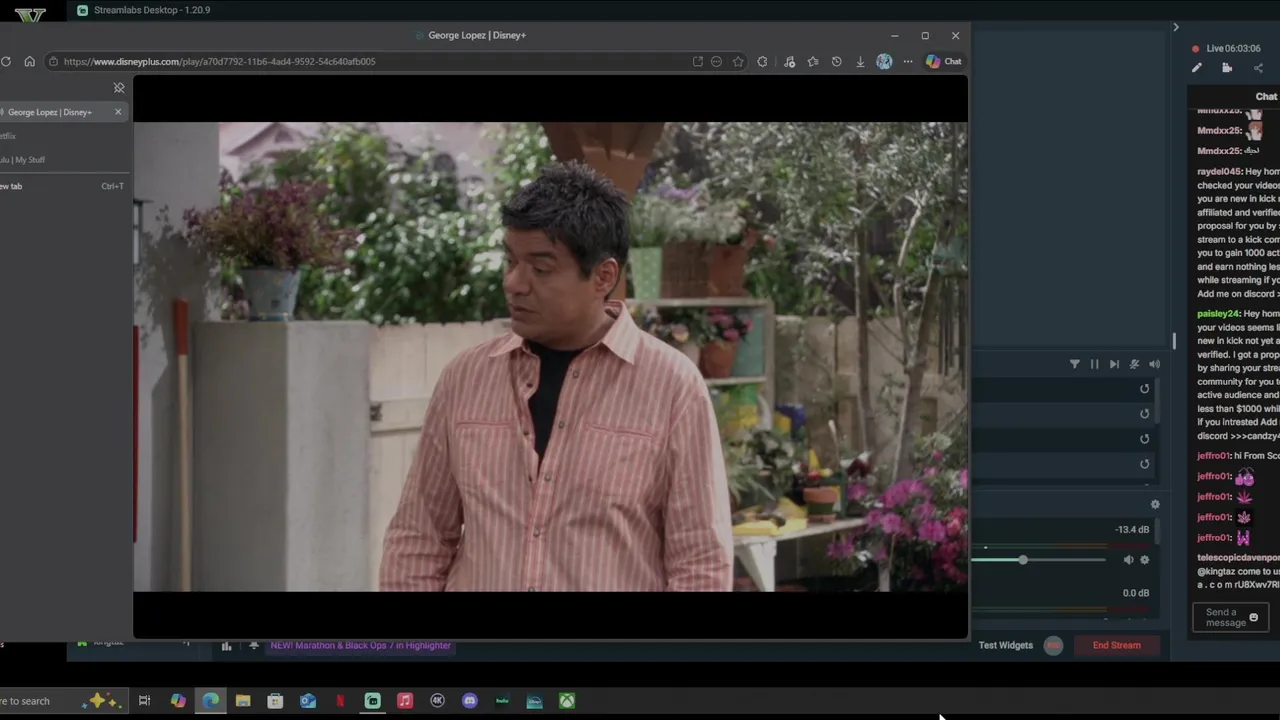This screenshot has height=720, width=1280.
Task: Open the browser Extensions puzzle icon
Action: [762, 61]
